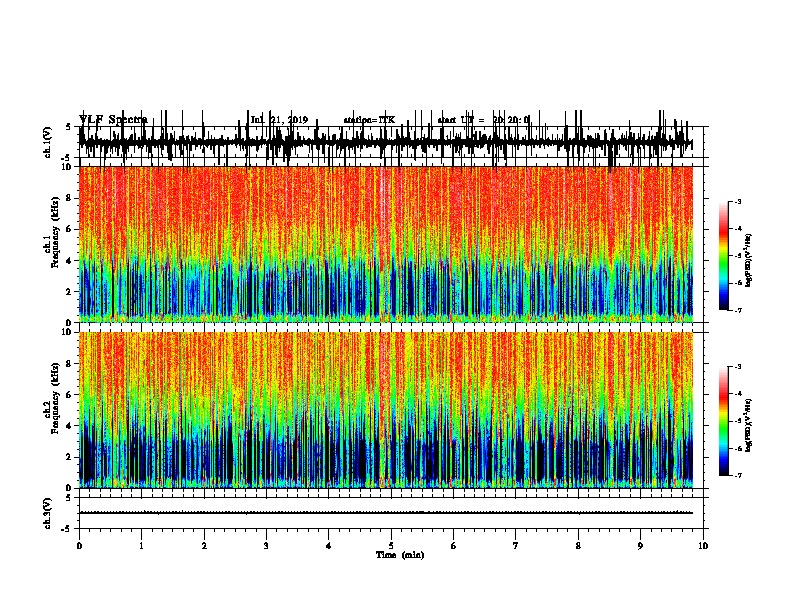The height and width of the screenshot is (612, 792).
Task: Click the time axis tick label '9'
Action: pyautogui.click(x=640, y=546)
